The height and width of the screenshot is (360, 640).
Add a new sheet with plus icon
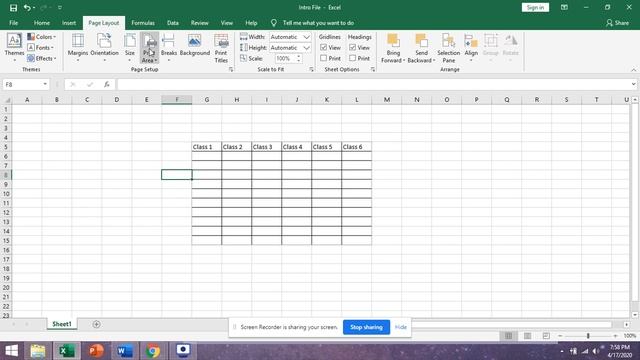point(96,324)
